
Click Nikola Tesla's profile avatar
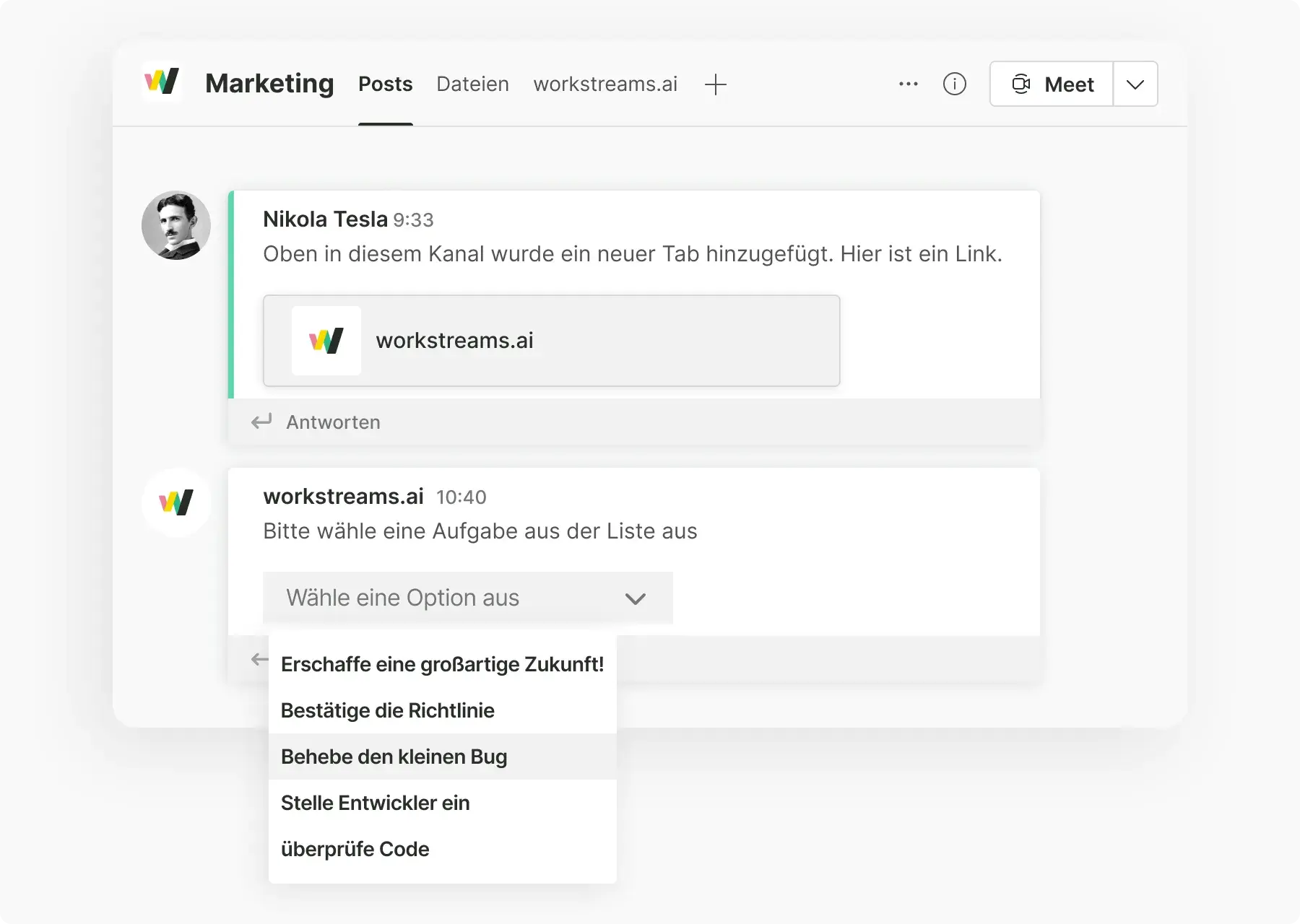pos(176,225)
